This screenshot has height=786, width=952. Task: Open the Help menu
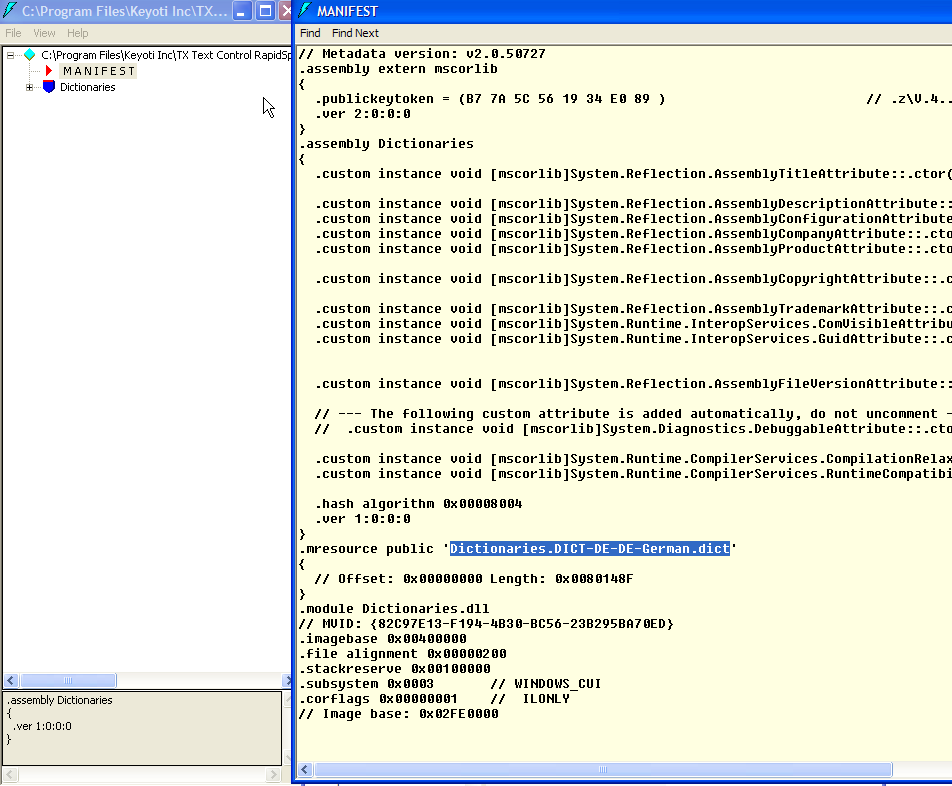tap(77, 32)
